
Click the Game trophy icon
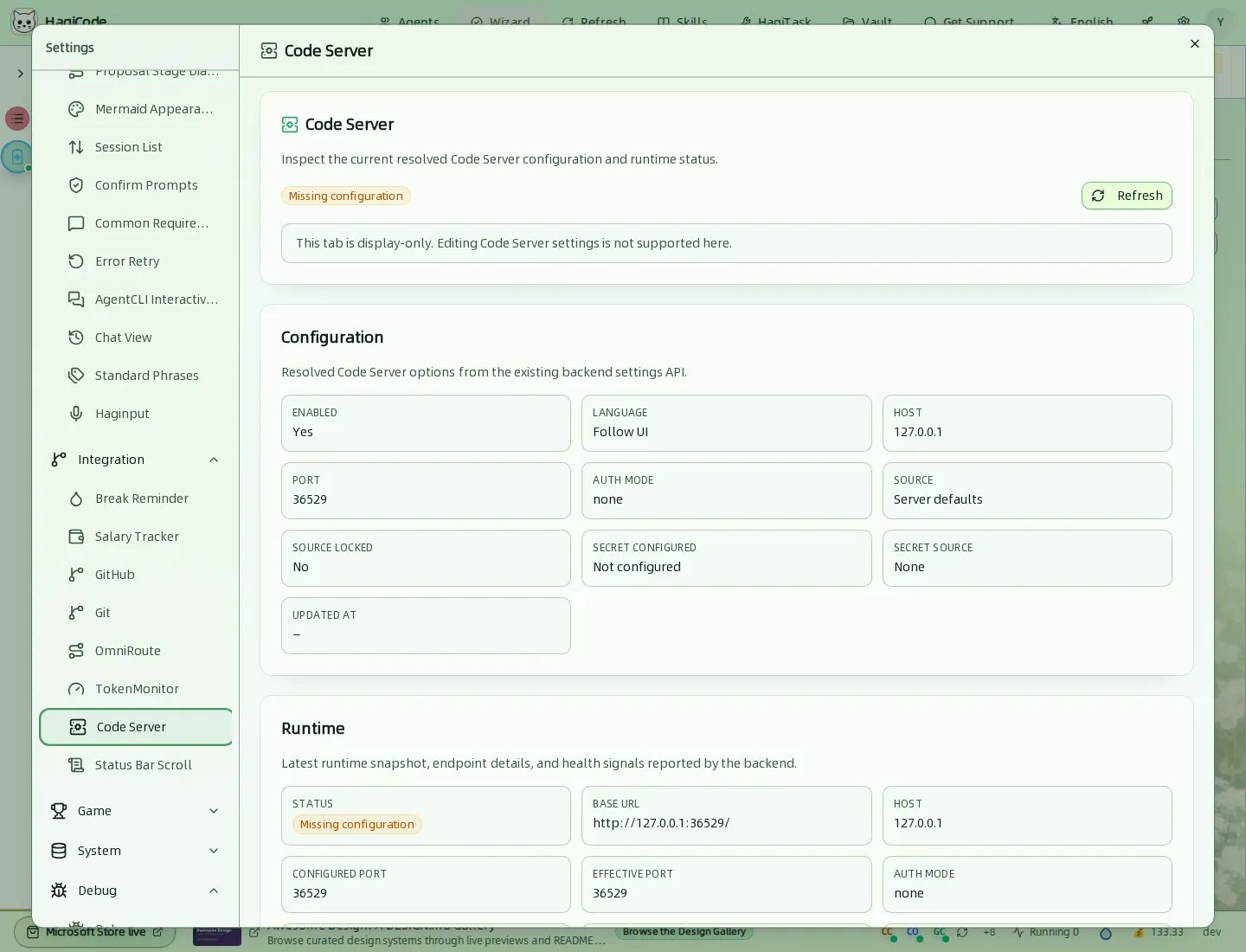pyautogui.click(x=59, y=811)
